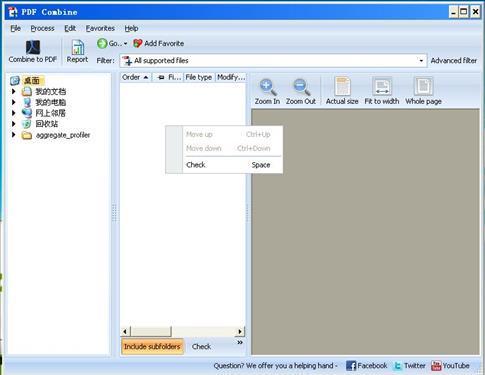485x375 pixels.
Task: Expand the aggregate_profiler folder node
Action: click(x=13, y=135)
